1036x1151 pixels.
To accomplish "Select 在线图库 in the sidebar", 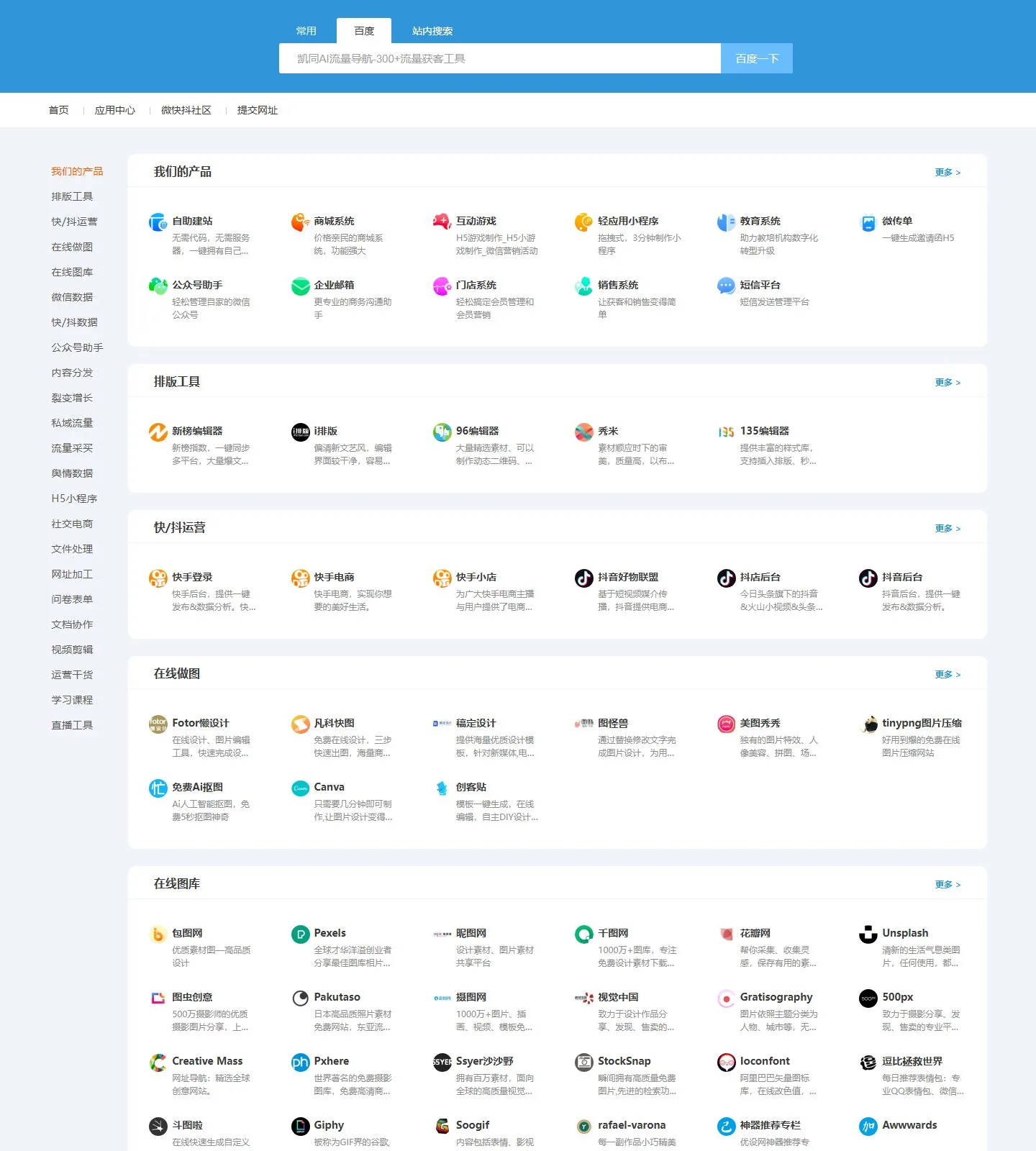I will 72,272.
